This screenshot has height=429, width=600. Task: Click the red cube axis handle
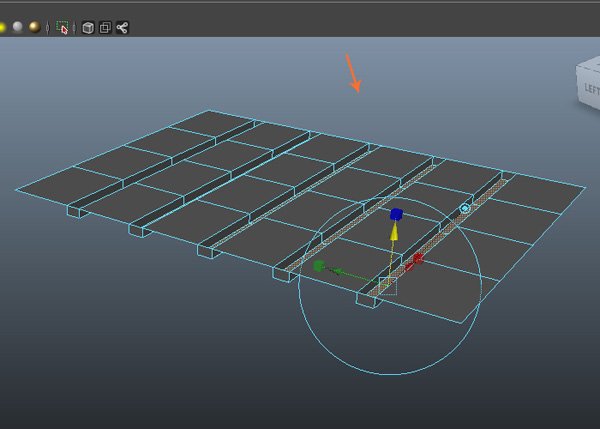click(x=418, y=259)
